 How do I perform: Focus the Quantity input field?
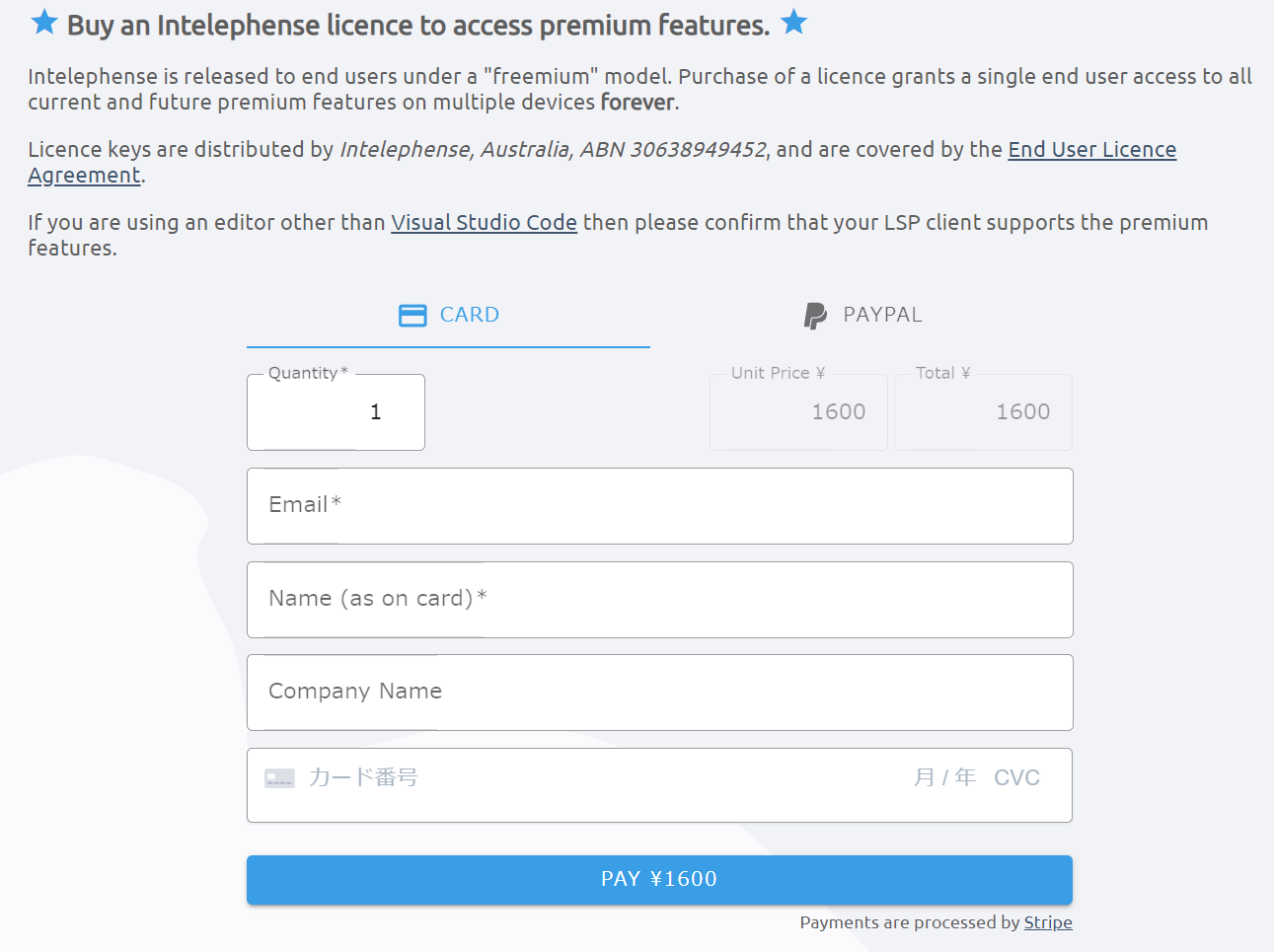pos(336,412)
